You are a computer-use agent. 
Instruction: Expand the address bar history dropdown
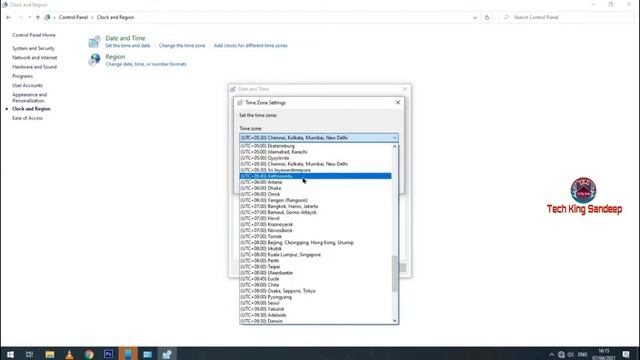tap(475, 18)
